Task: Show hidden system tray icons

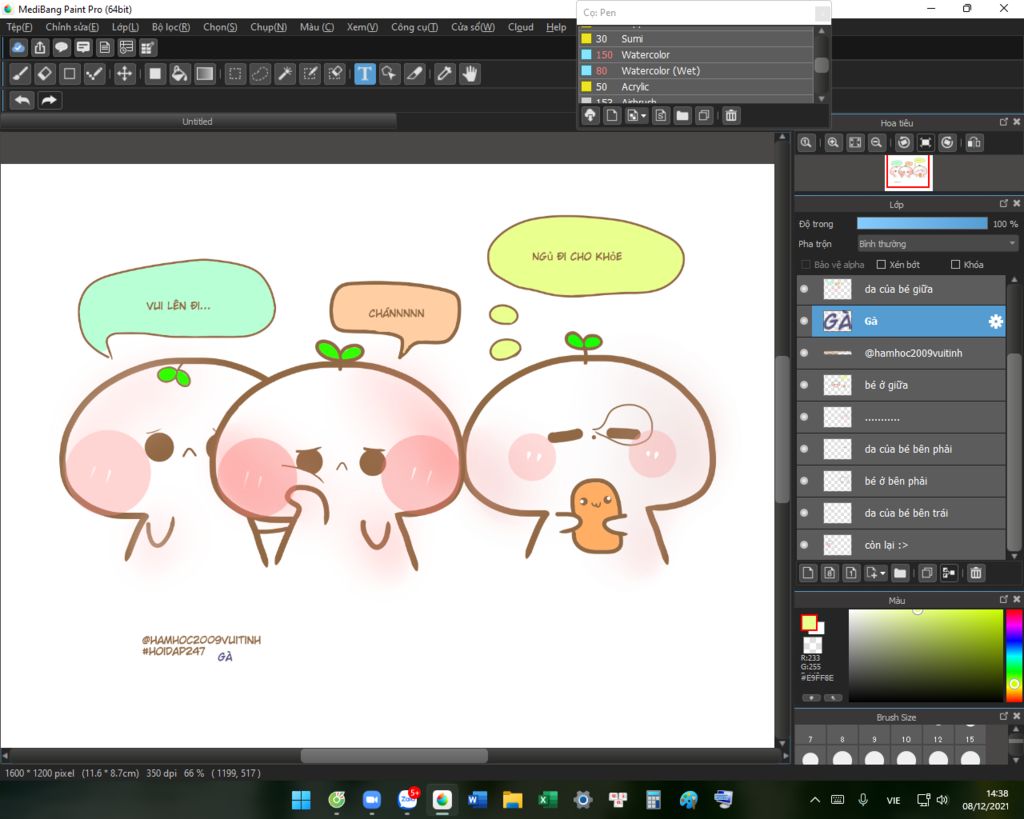Action: pyautogui.click(x=815, y=799)
